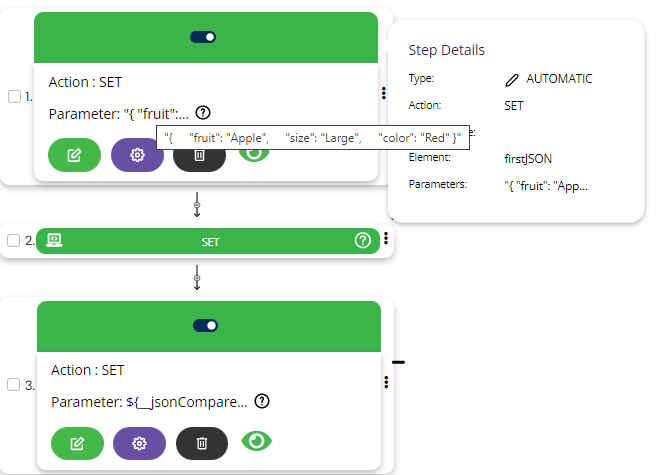This screenshot has width=666, height=475.
Task: Click the connector node between steps 1 and 2
Action: [197, 208]
